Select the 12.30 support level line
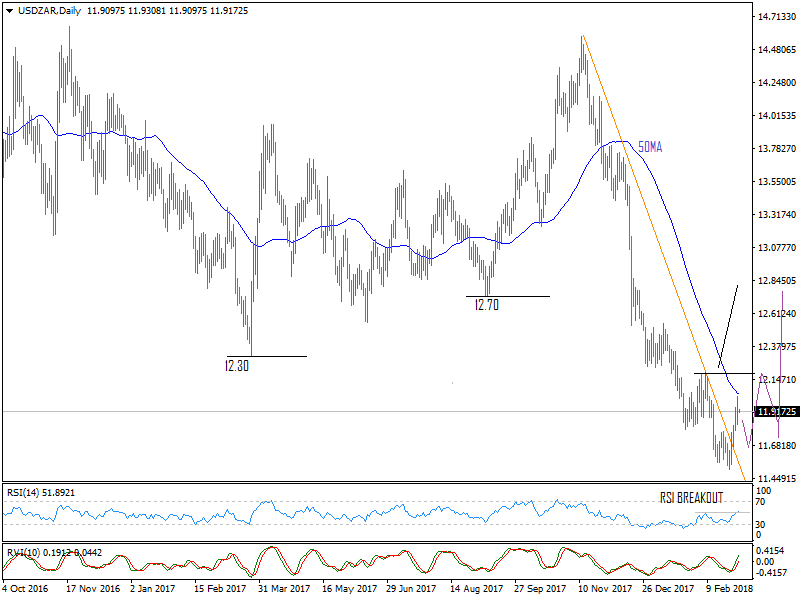The image size is (800, 600). [265, 355]
